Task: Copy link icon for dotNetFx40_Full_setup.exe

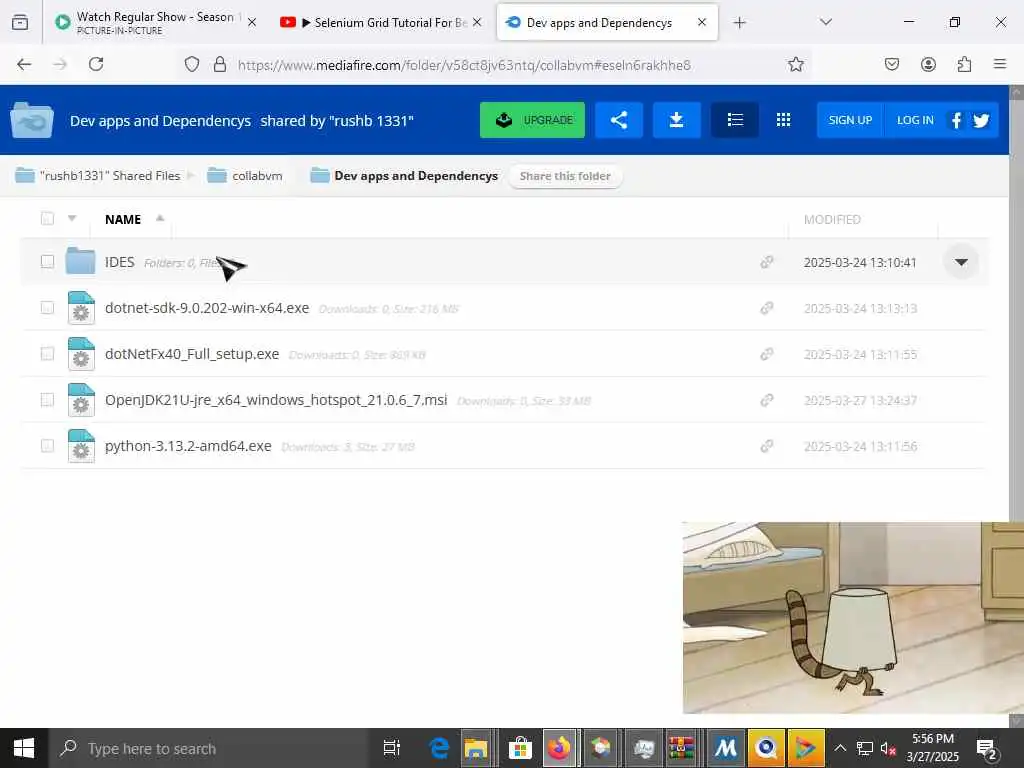Action: click(x=767, y=354)
